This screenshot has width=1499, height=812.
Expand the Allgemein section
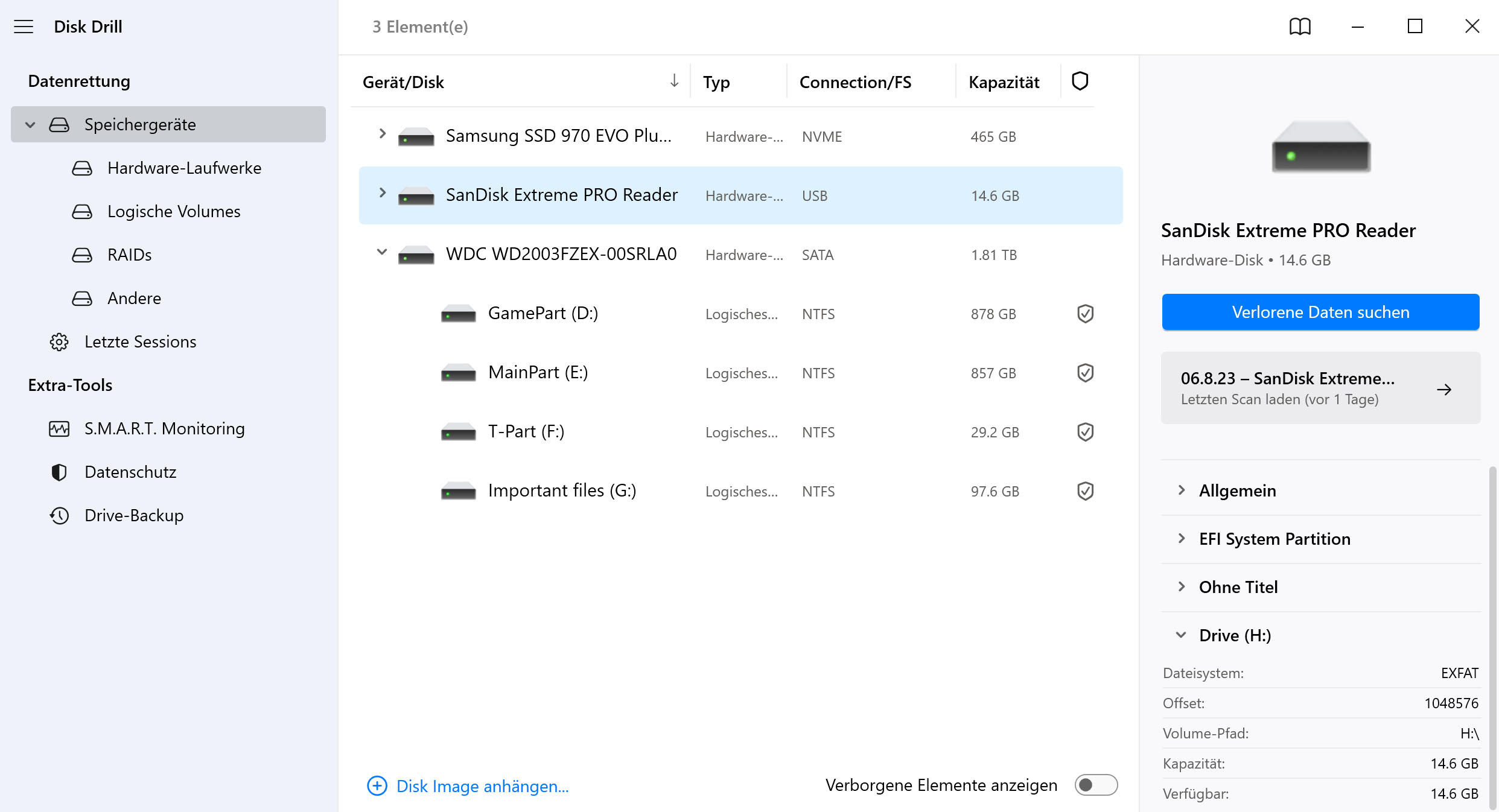pyautogui.click(x=1182, y=490)
